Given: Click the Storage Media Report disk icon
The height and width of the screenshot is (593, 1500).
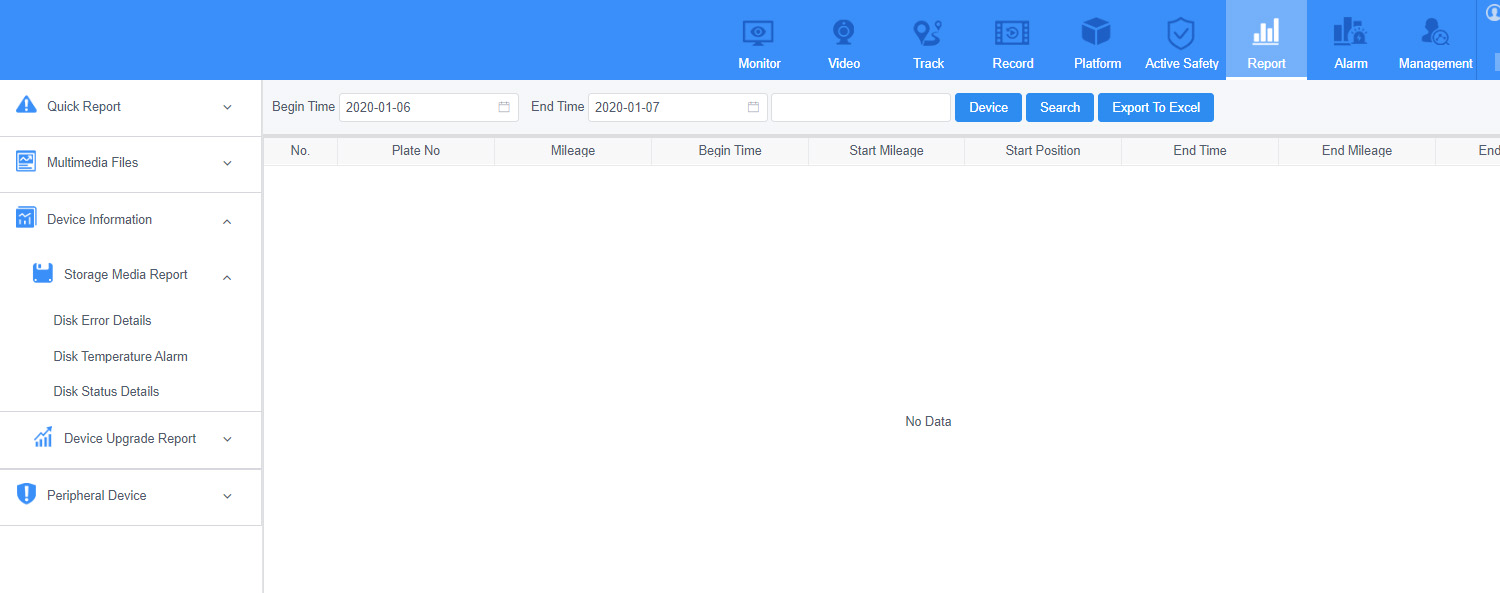Looking at the screenshot, I should point(43,274).
